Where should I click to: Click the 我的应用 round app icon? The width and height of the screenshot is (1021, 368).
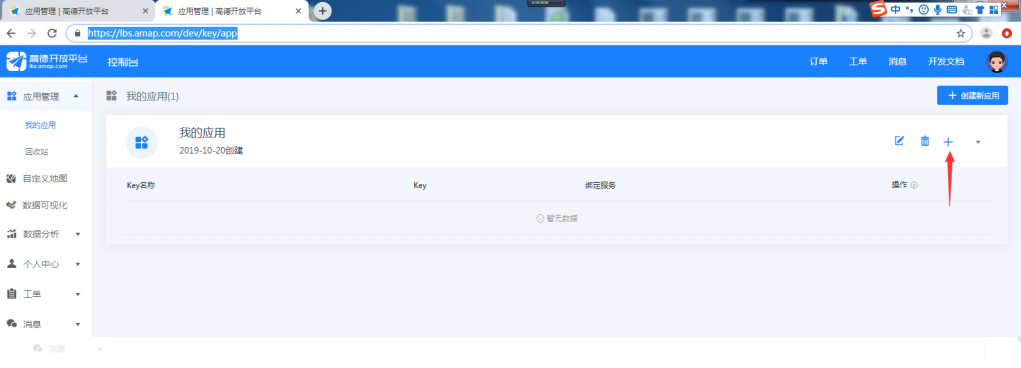(x=141, y=142)
